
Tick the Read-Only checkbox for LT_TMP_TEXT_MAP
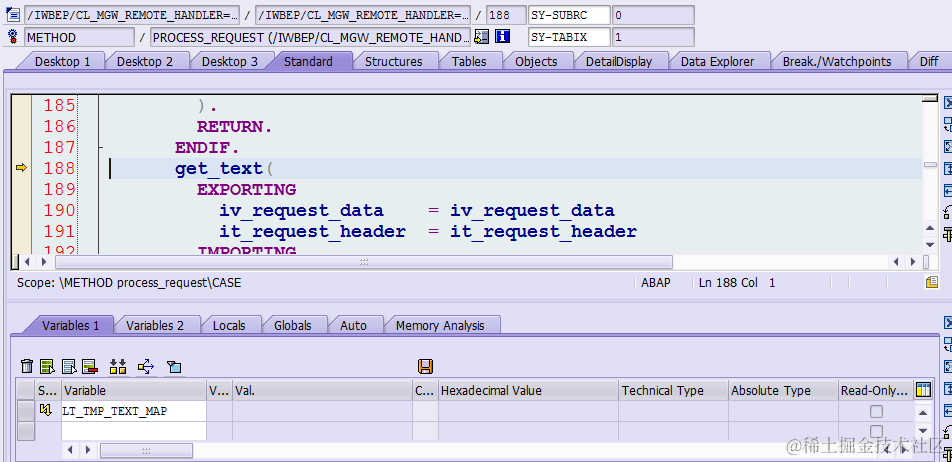click(x=876, y=412)
